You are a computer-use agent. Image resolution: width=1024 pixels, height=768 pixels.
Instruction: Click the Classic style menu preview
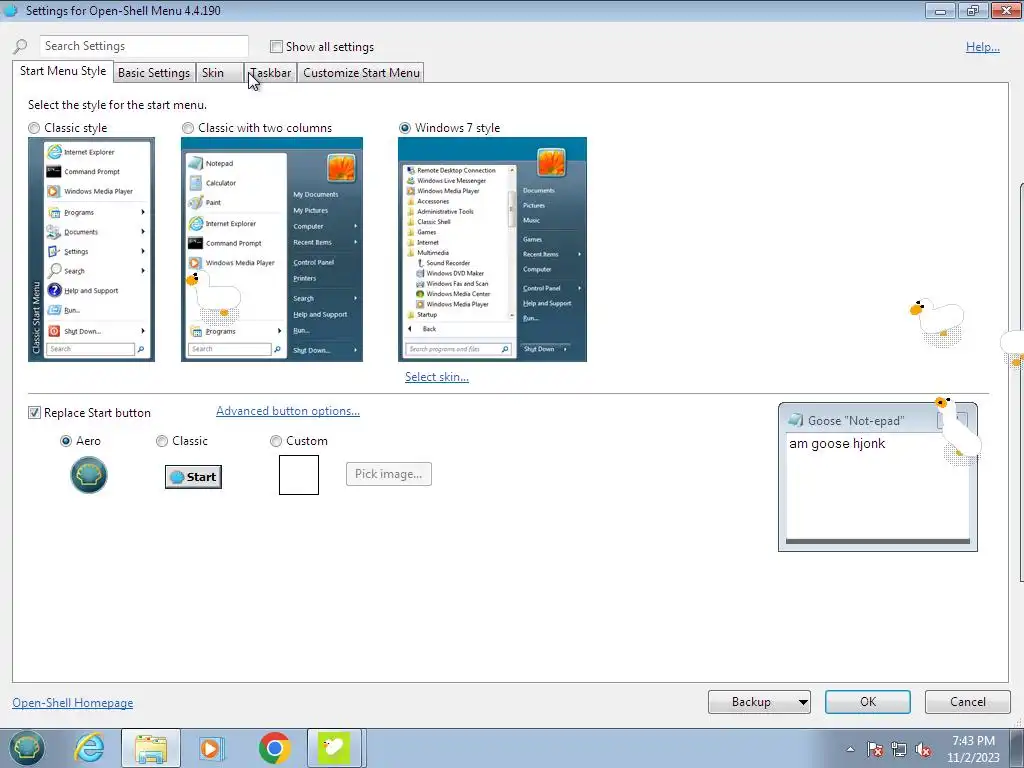tap(91, 249)
